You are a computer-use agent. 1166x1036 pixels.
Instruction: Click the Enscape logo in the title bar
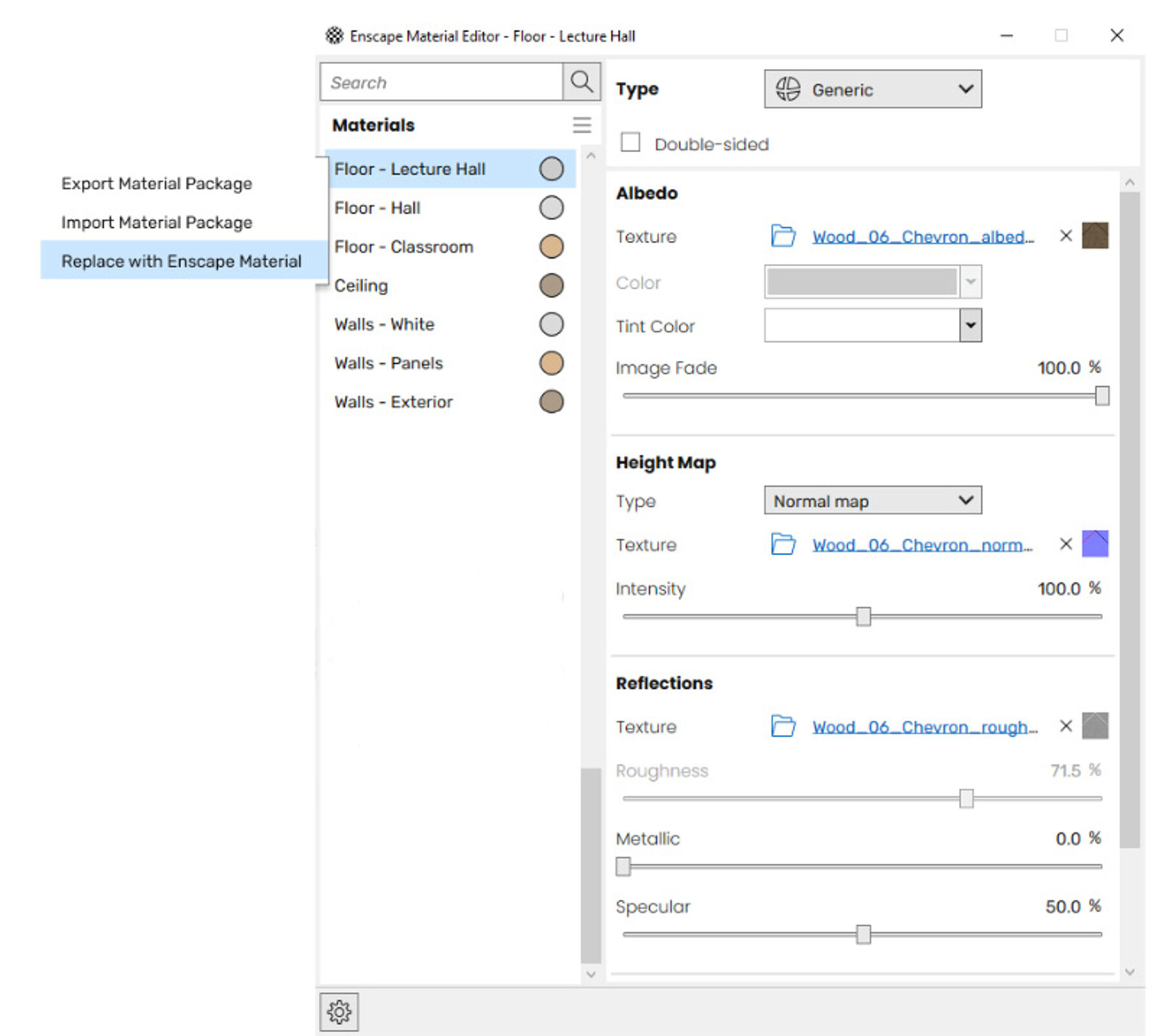tap(334, 35)
